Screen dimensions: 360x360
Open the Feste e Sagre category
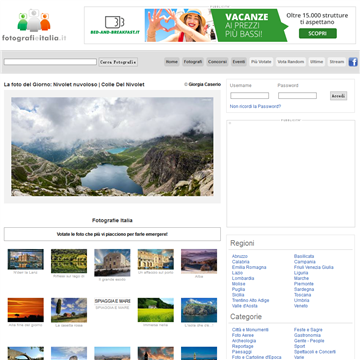coord(308,330)
